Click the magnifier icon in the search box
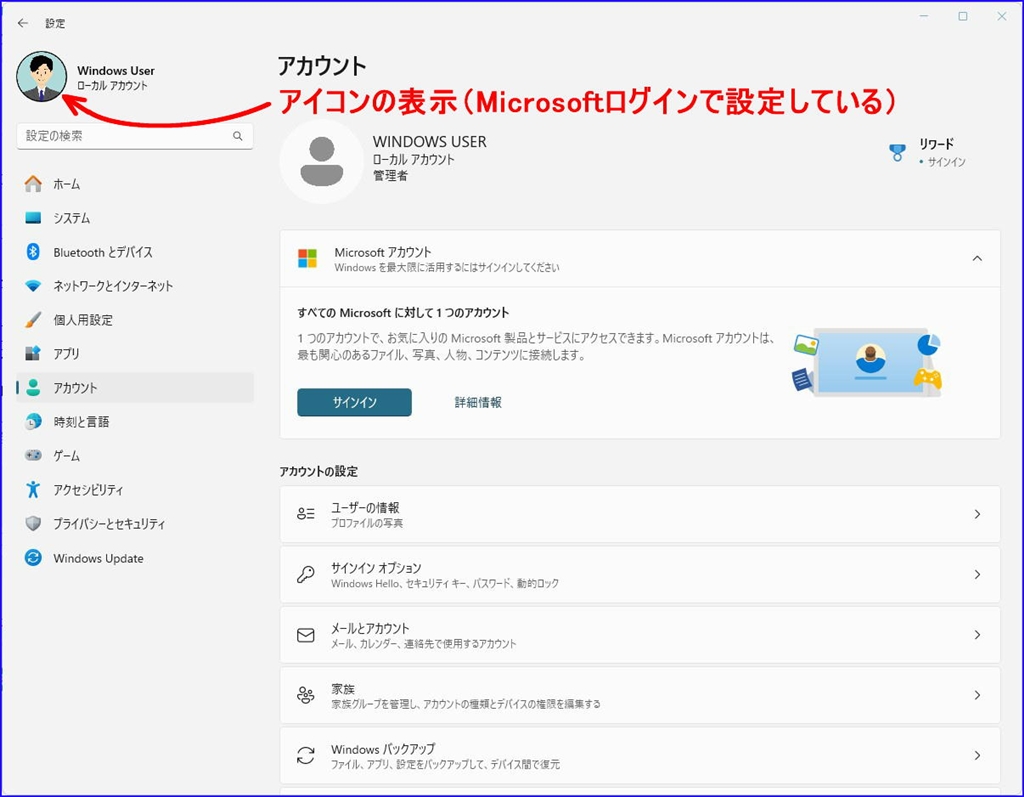 tap(238, 136)
